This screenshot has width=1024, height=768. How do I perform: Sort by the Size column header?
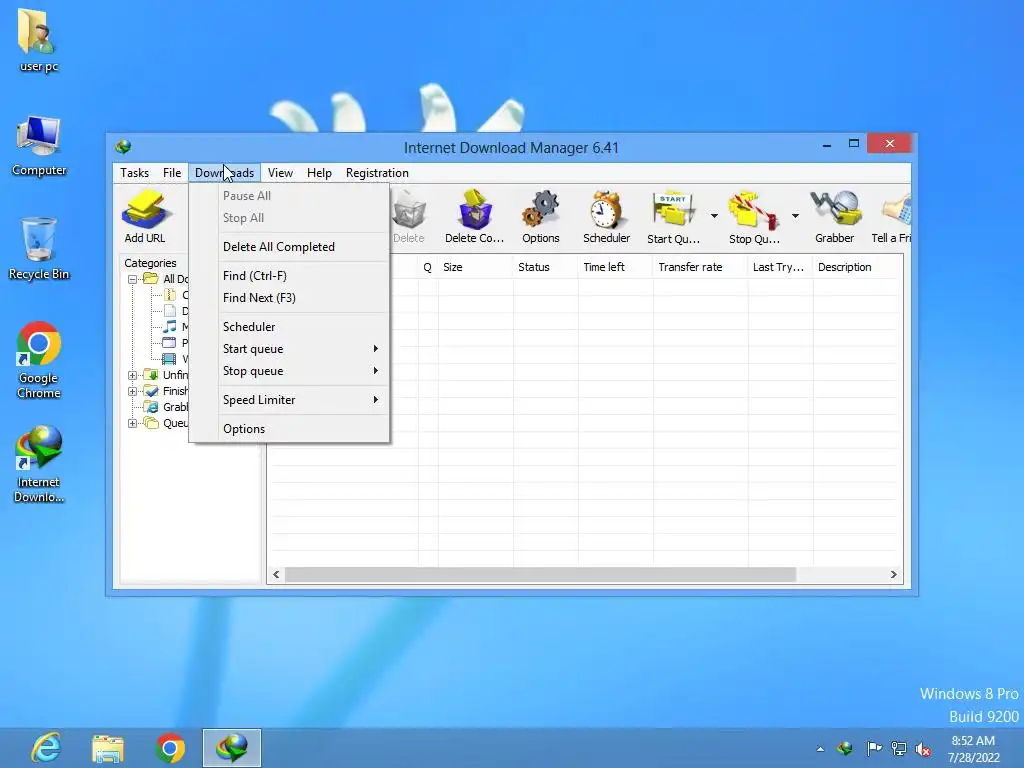475,267
